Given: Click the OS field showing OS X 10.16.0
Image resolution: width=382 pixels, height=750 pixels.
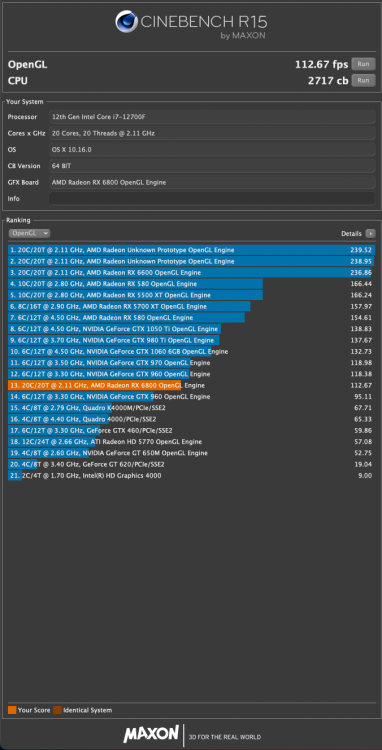Looking at the screenshot, I should [x=212, y=150].
